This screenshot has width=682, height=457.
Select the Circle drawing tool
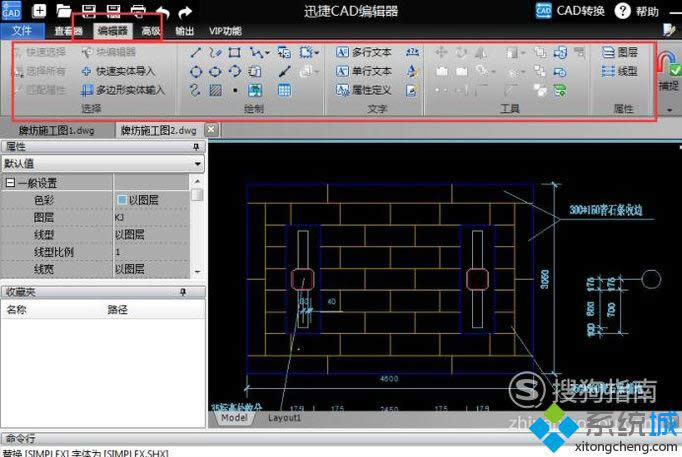(196, 71)
